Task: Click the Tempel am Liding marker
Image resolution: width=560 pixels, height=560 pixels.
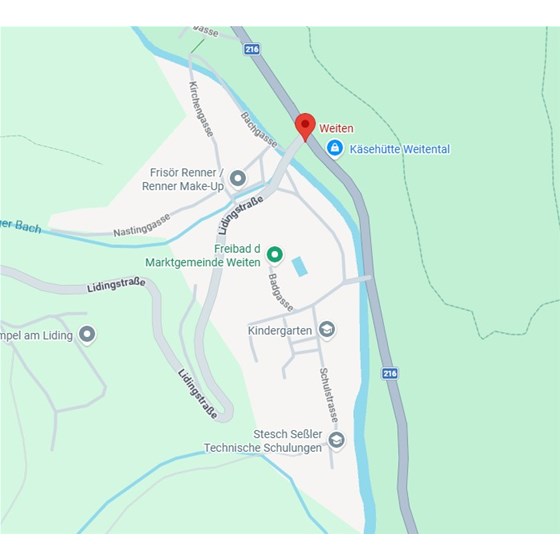Action: pyautogui.click(x=87, y=335)
